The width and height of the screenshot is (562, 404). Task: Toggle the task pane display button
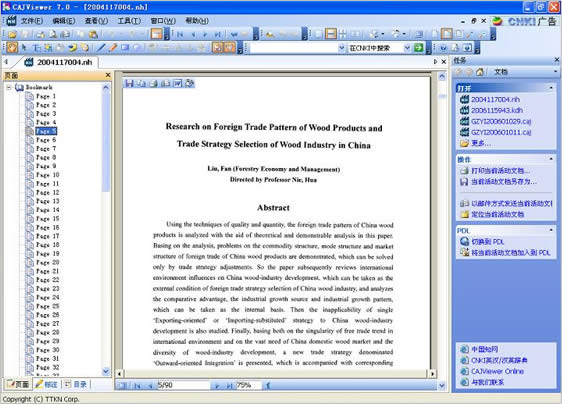coord(447,34)
